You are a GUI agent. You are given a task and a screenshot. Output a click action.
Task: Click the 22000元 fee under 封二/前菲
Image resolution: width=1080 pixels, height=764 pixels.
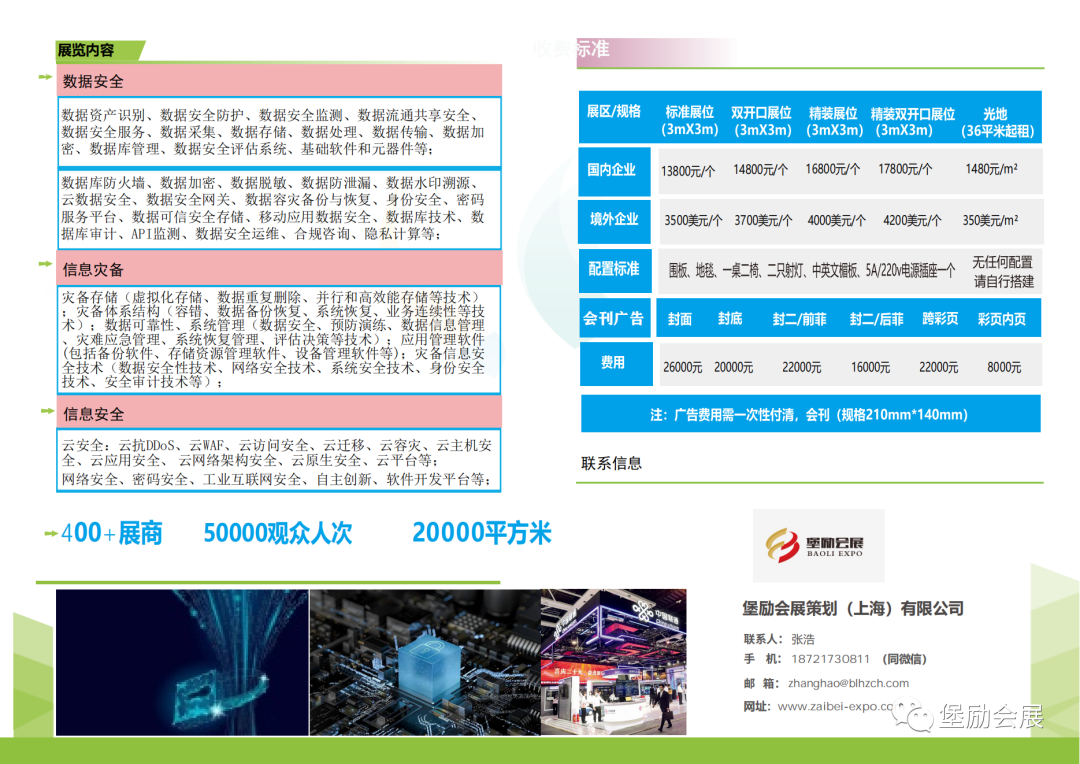(x=802, y=367)
